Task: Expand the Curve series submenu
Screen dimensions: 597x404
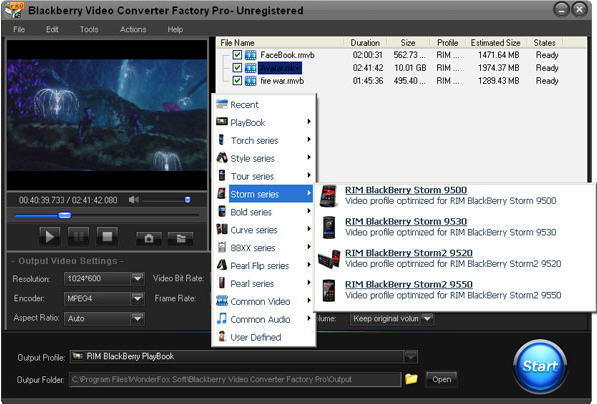Action: 264,230
